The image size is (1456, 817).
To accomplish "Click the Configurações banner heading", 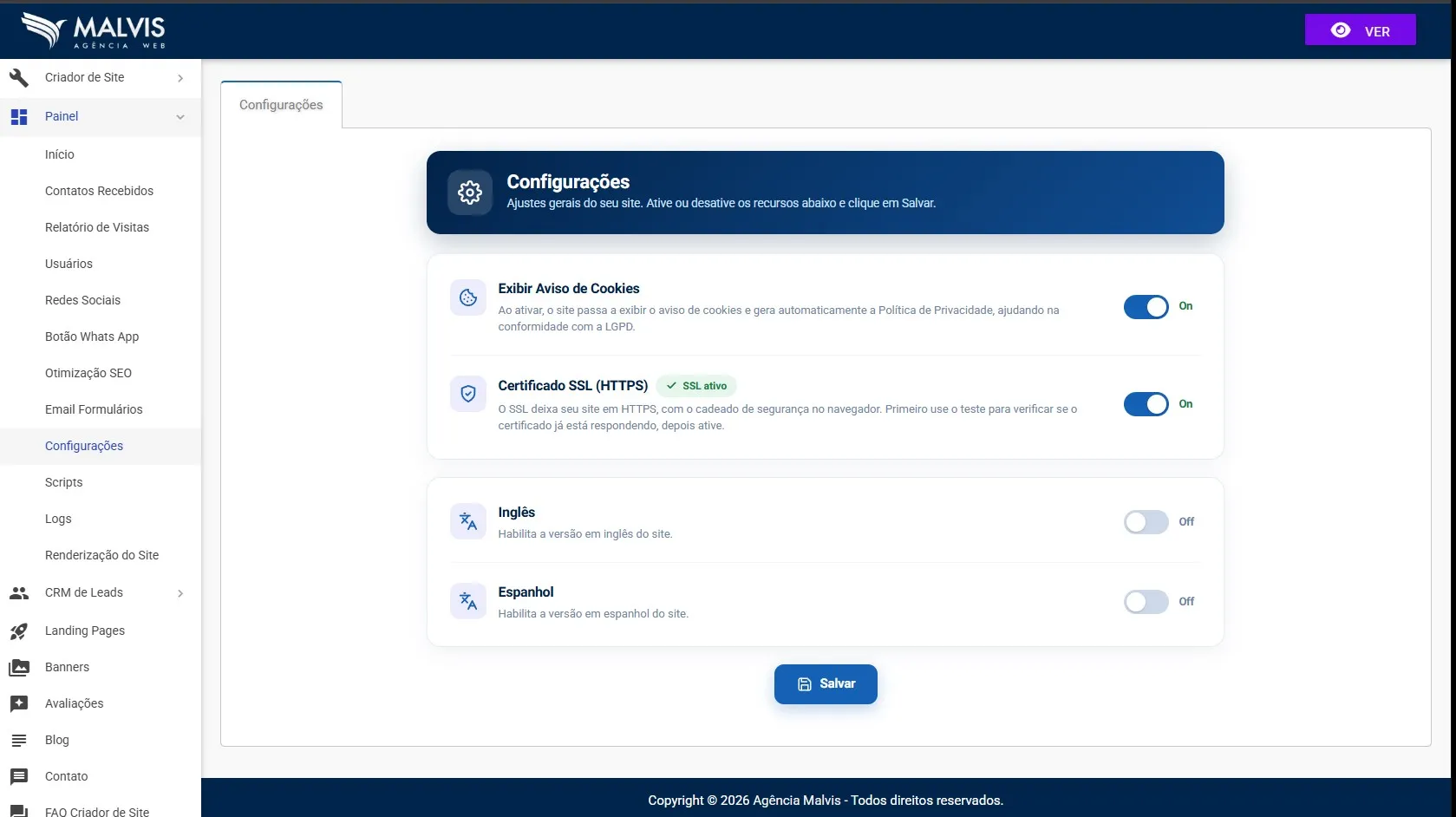I will 568,182.
